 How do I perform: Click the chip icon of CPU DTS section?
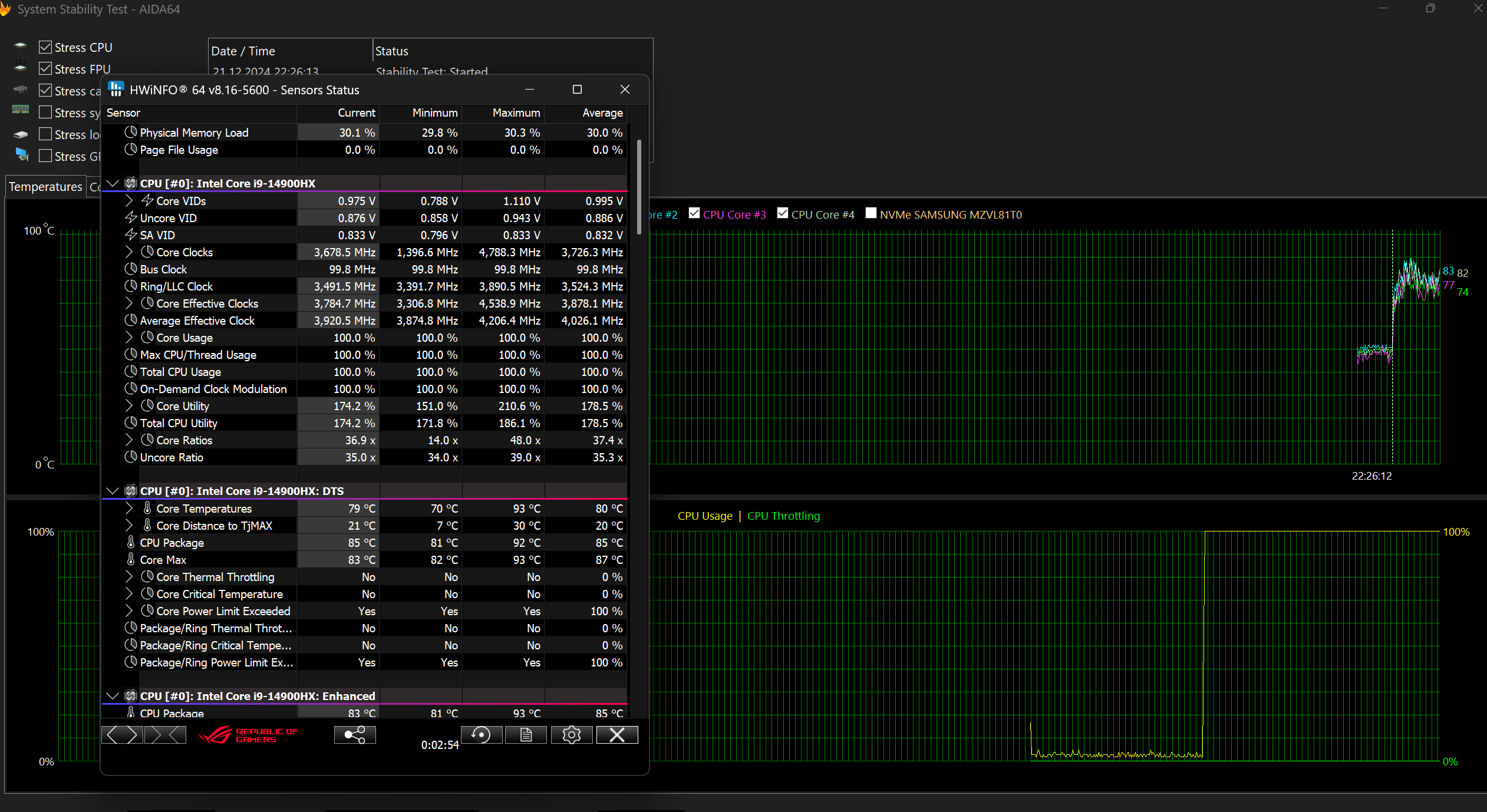coord(131,490)
